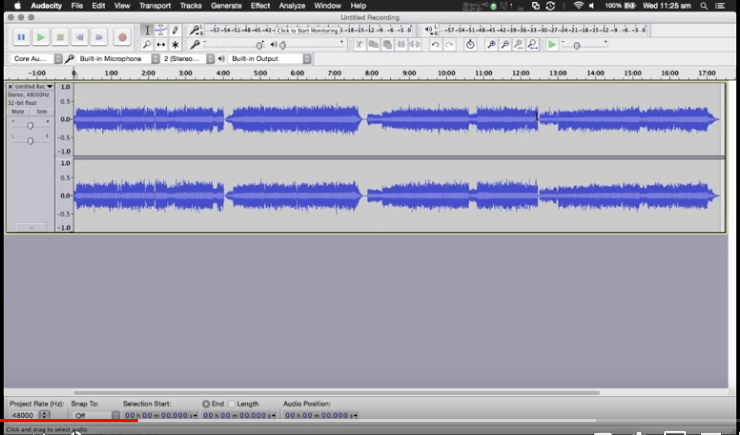Pause playback with the Pause button
The height and width of the screenshot is (435, 740).
[x=21, y=37]
